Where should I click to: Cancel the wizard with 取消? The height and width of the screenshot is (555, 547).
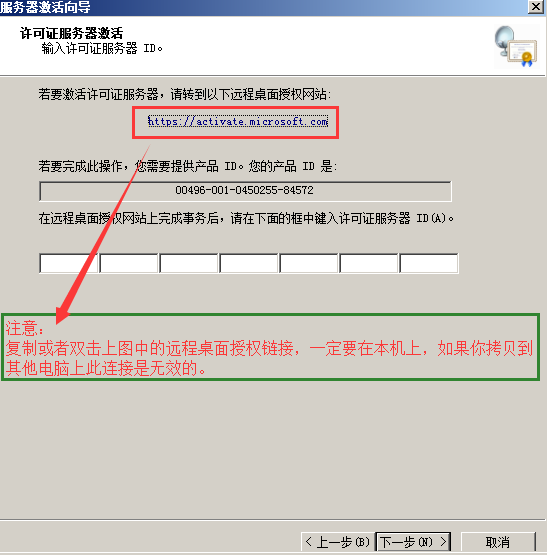tap(498, 542)
